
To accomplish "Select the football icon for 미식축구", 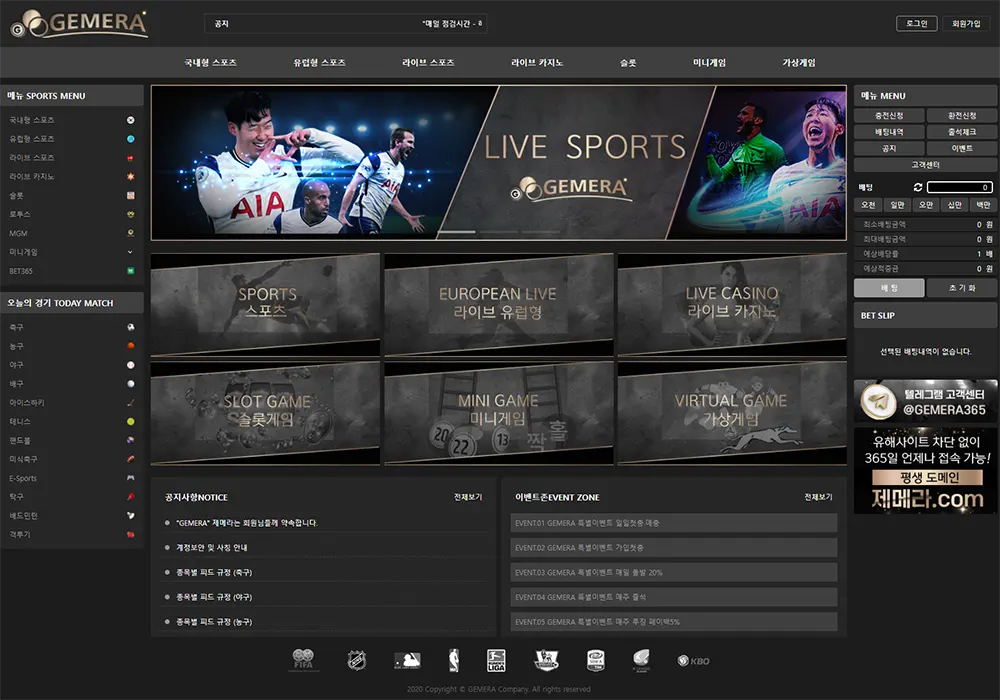I will pos(131,459).
